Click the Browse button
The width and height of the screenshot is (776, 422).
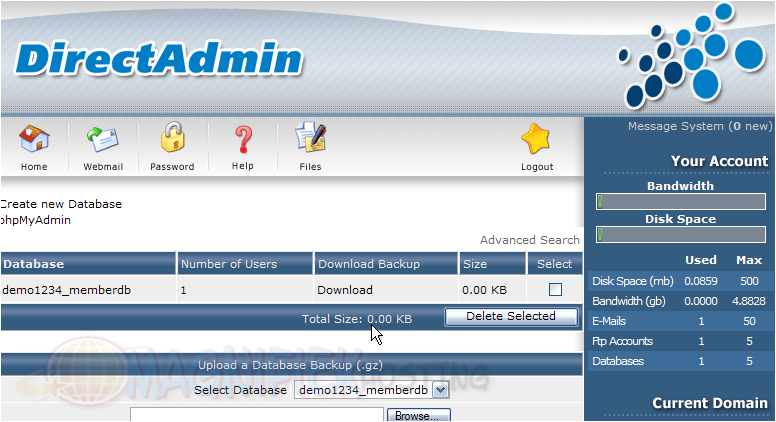pos(418,415)
